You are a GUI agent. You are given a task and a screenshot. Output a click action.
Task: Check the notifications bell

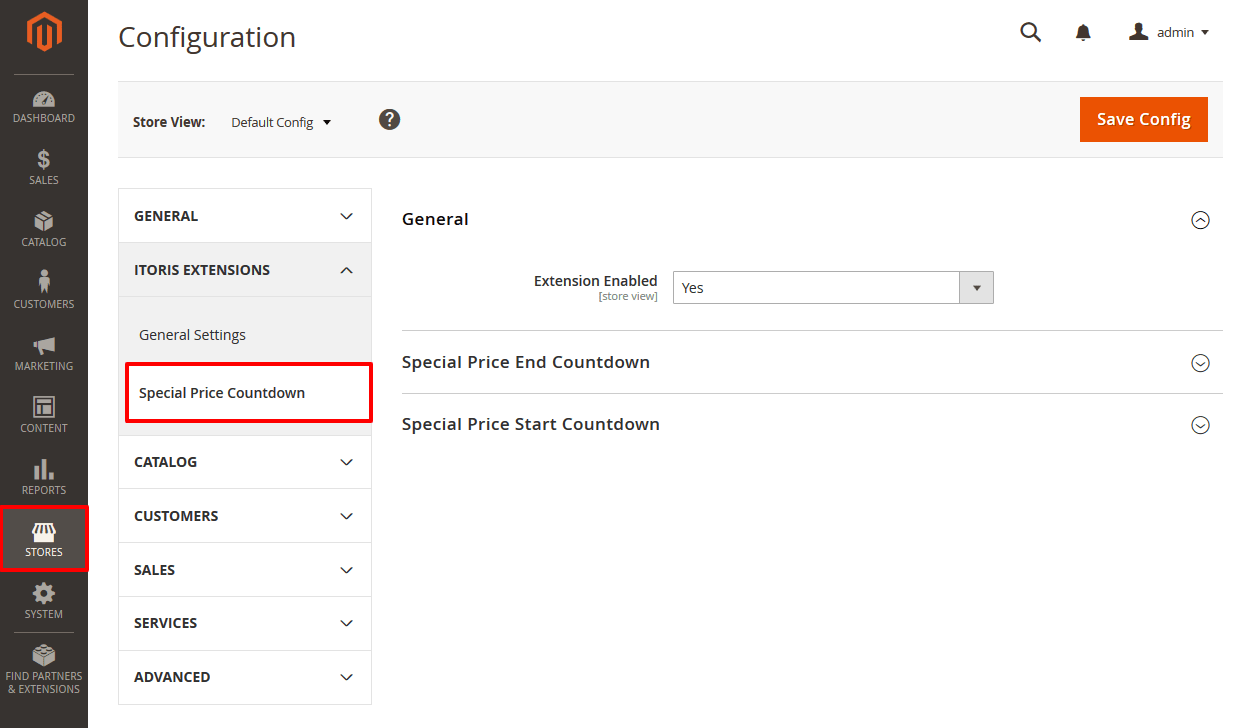[1082, 32]
